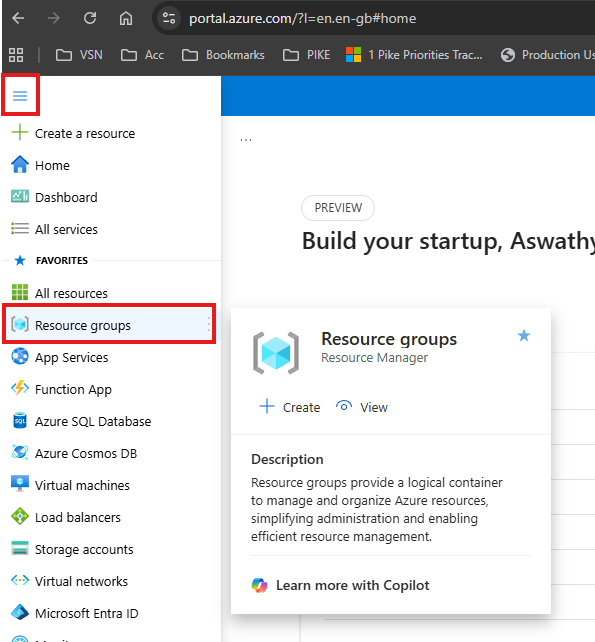The width and height of the screenshot is (595, 642).
Task: Open the Acc bookmarks folder
Action: tap(142, 55)
